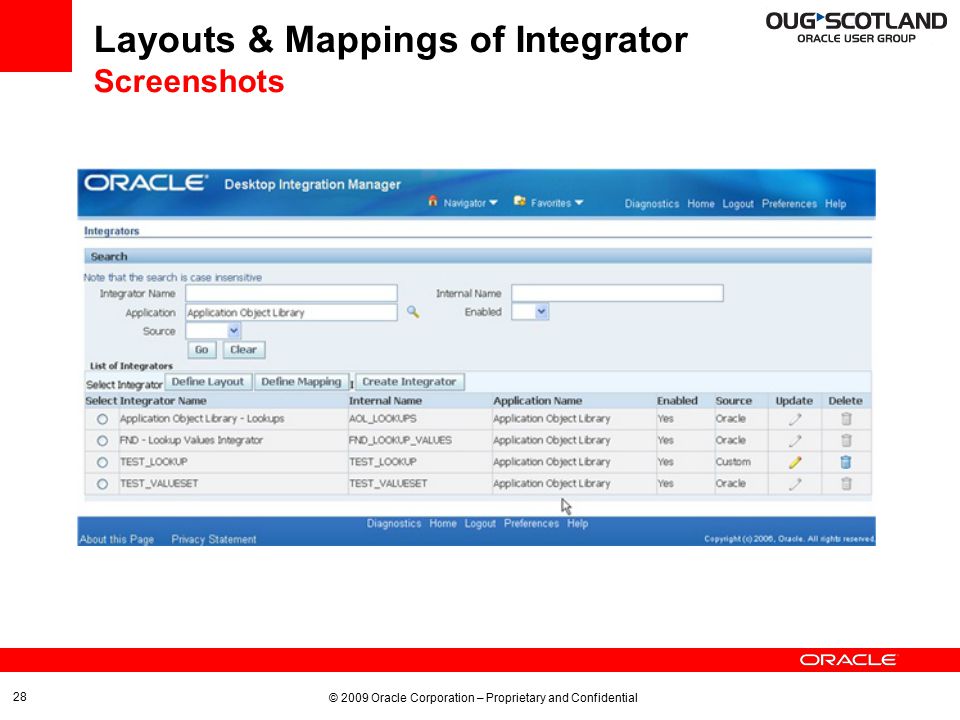The image size is (960, 720).
Task: Click the trash icon for FND - Lookup Values Integrator
Action: (x=846, y=440)
